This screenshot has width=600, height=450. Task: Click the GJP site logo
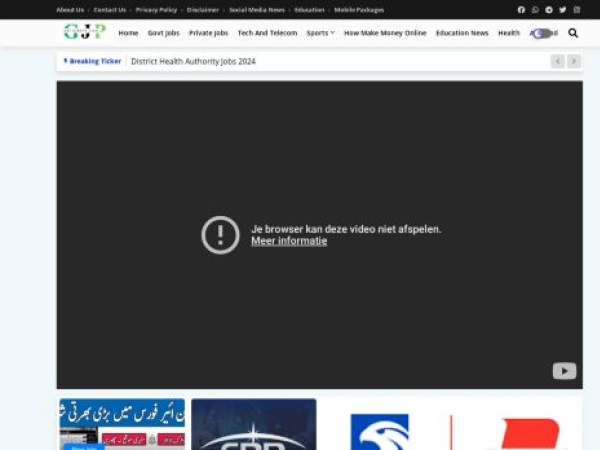click(84, 32)
